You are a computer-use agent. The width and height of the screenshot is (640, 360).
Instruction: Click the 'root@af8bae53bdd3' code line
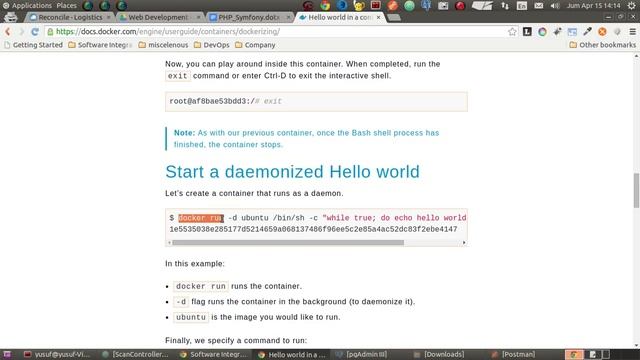point(225,101)
